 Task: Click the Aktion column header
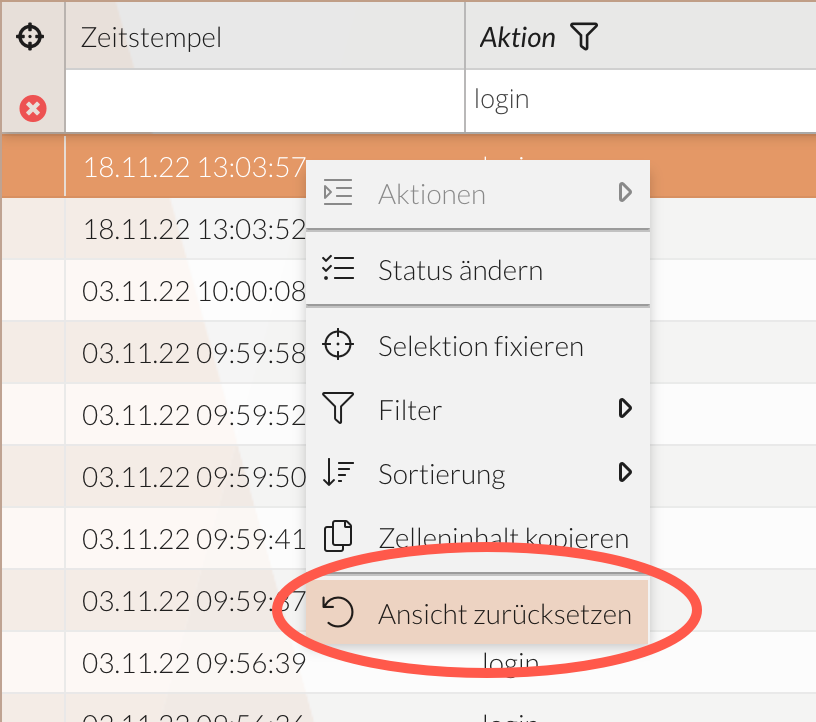coord(520,36)
